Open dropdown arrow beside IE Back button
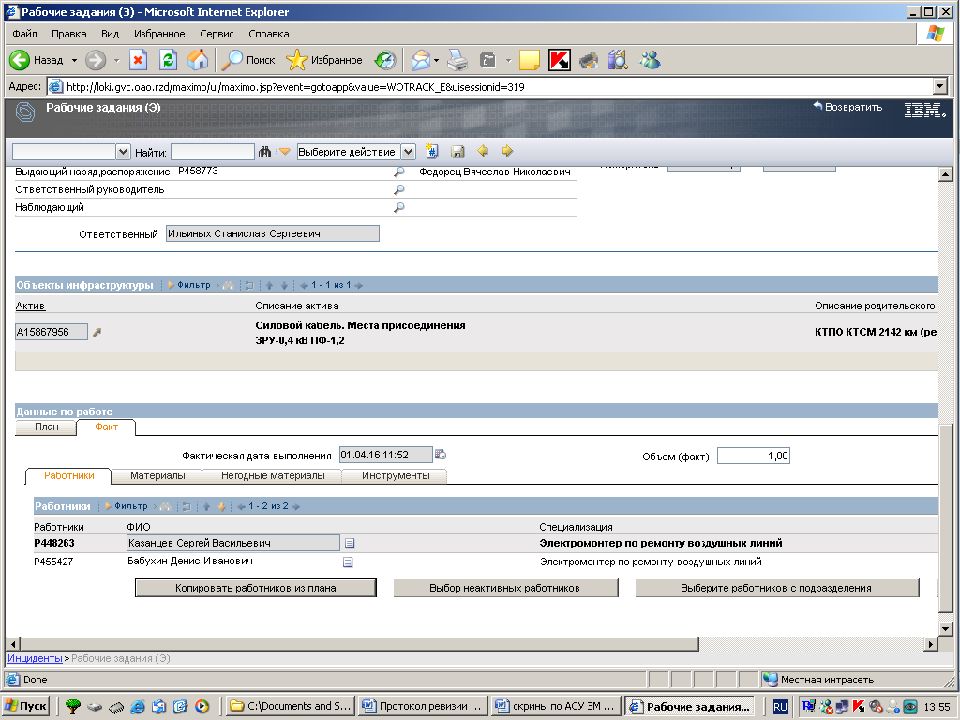Viewport: 960px width, 720px height. (x=74, y=61)
